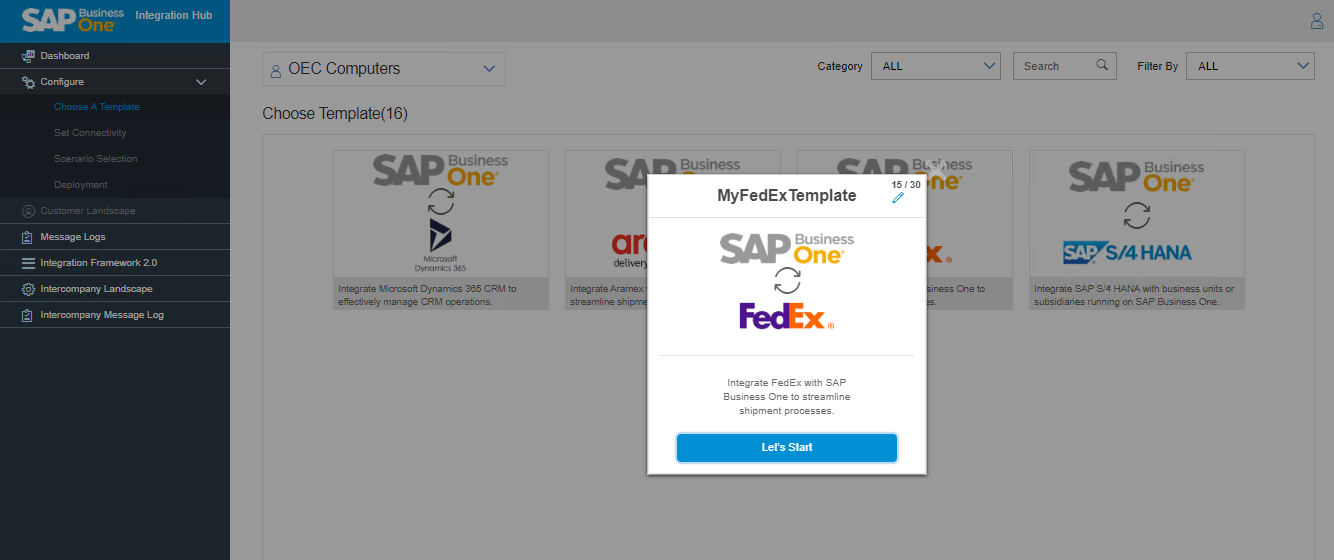This screenshot has height=560, width=1334.
Task: Click the user profile icon at top right
Action: coord(1317,21)
